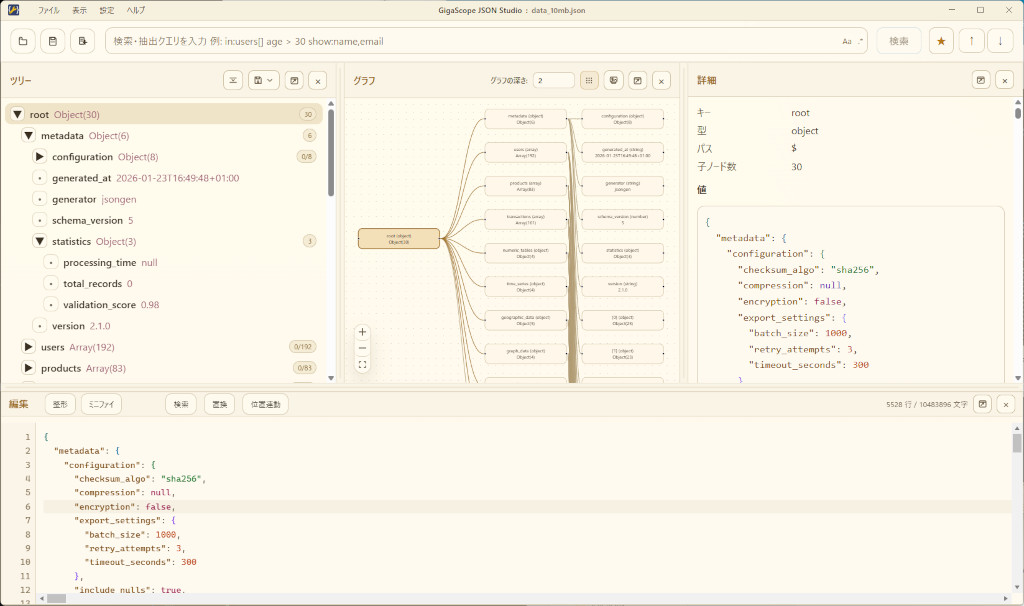This screenshot has height=606, width=1024.
Task: Click the editor 検索 search button
Action: pyautogui.click(x=181, y=404)
